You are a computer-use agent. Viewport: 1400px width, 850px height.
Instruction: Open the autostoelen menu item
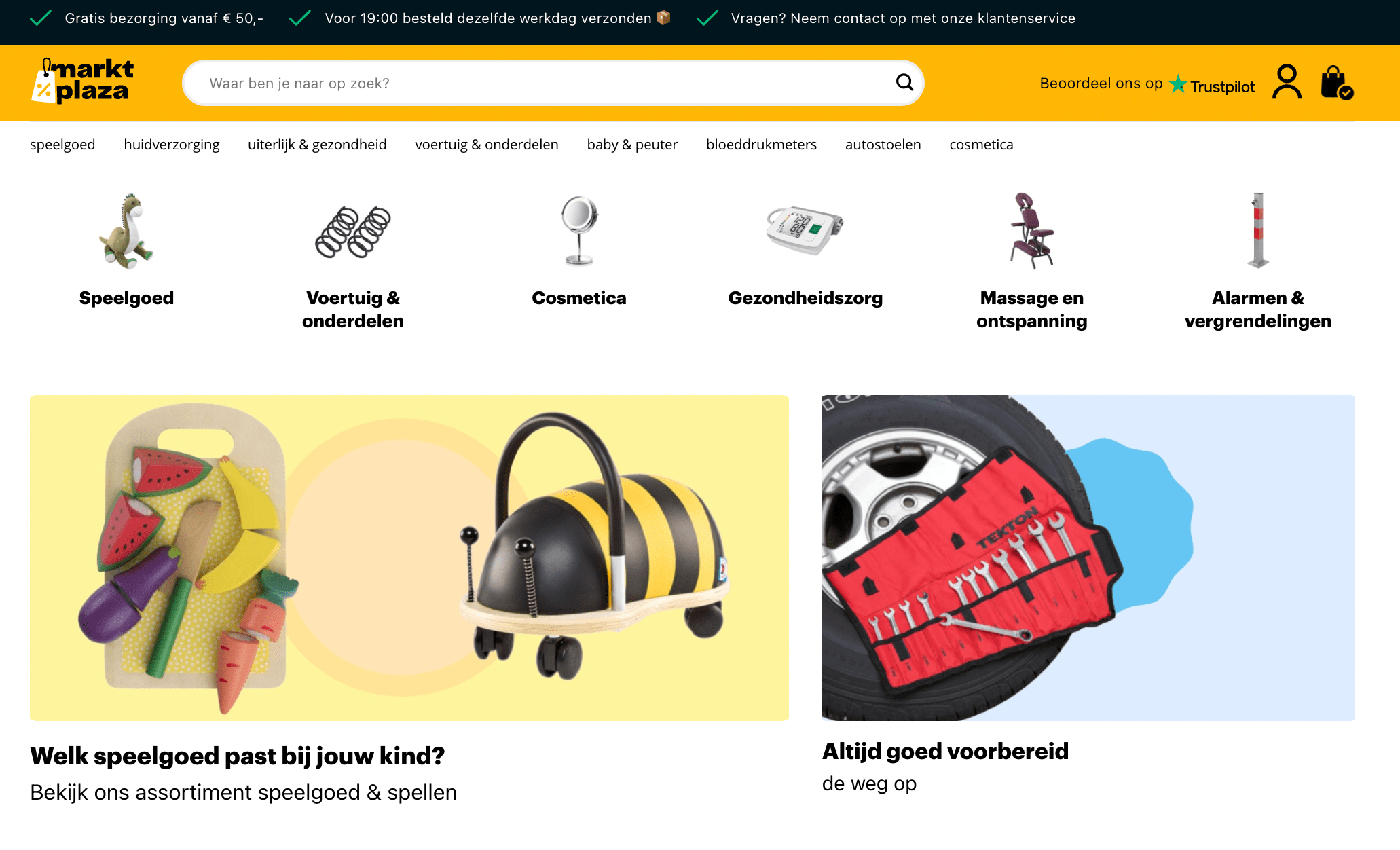883,145
